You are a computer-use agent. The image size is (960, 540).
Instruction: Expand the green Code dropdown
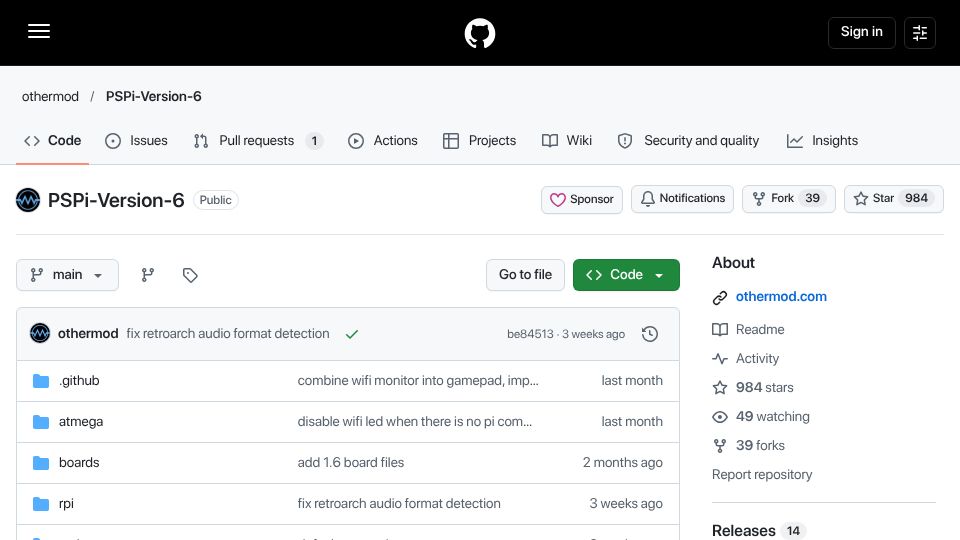626,275
